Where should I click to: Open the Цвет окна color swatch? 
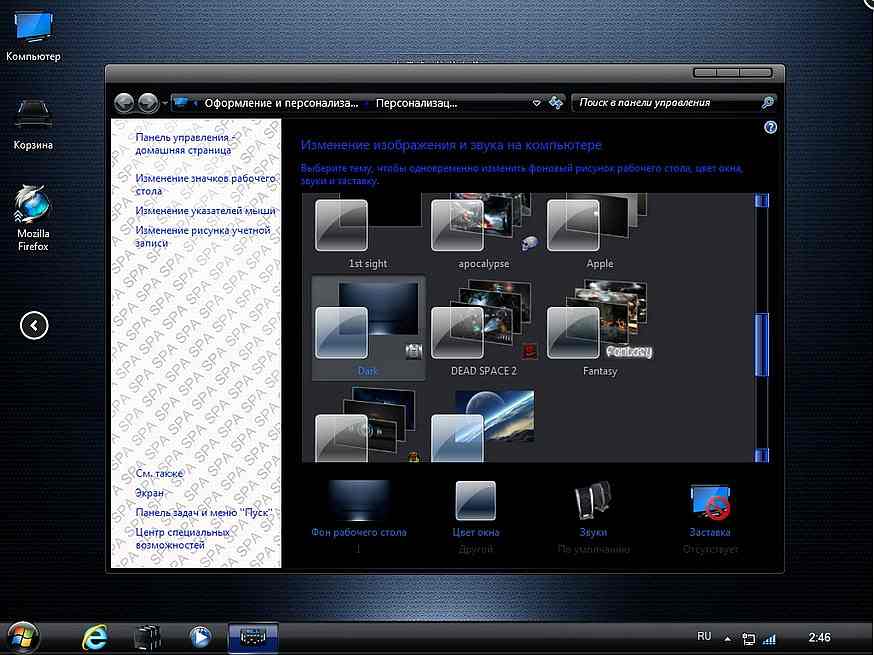coord(476,501)
